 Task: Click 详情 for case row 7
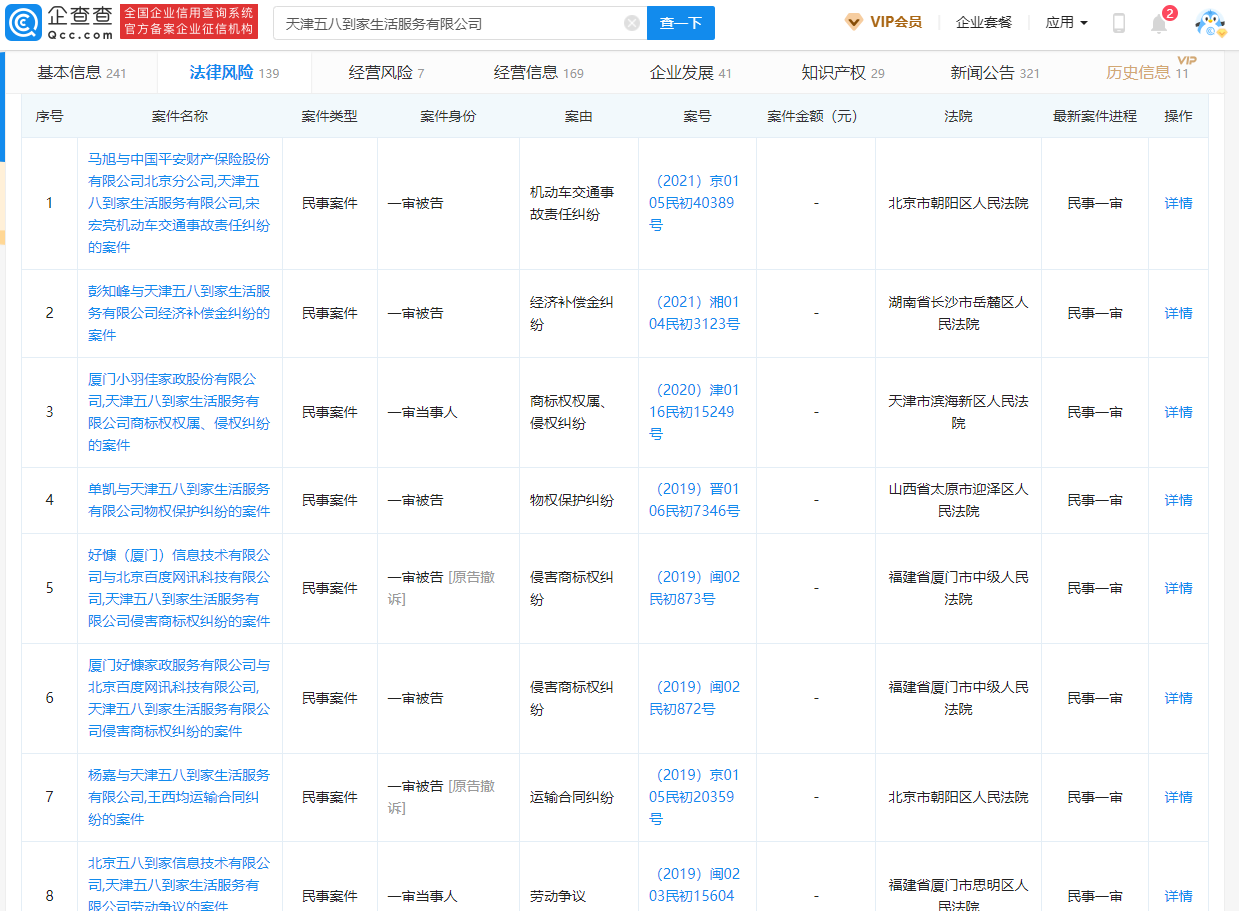pyautogui.click(x=1178, y=797)
